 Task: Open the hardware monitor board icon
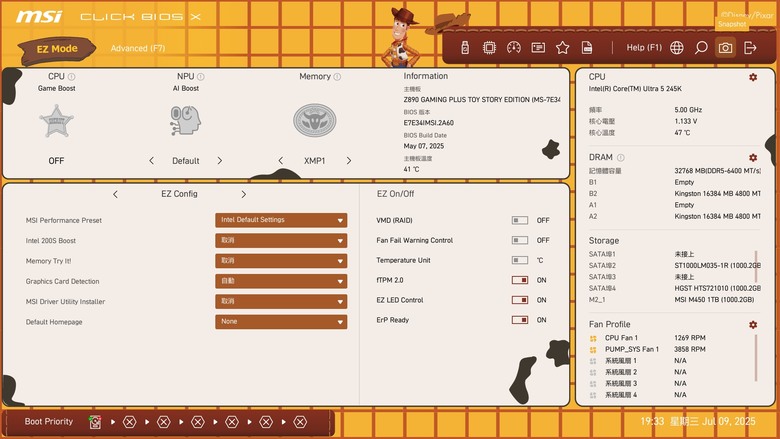pyautogui.click(x=538, y=48)
